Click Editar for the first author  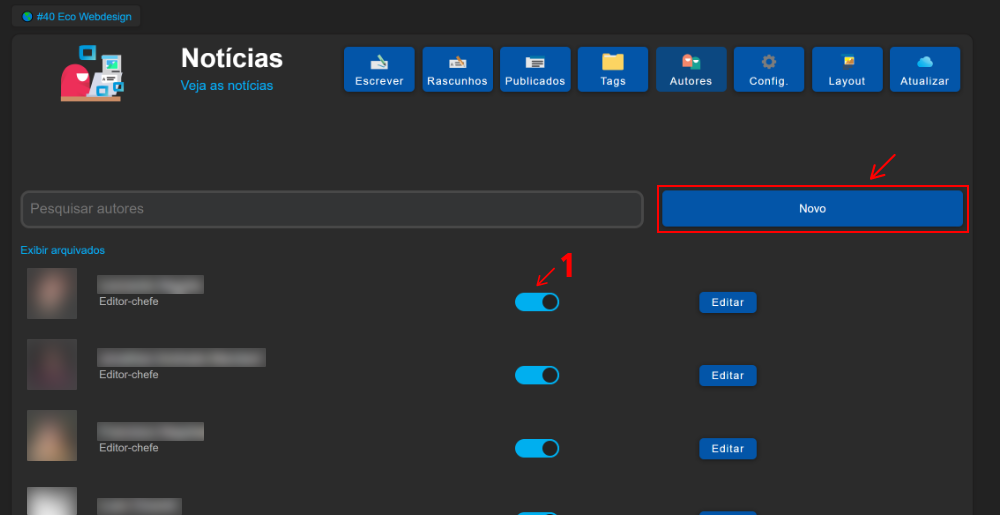coord(728,303)
